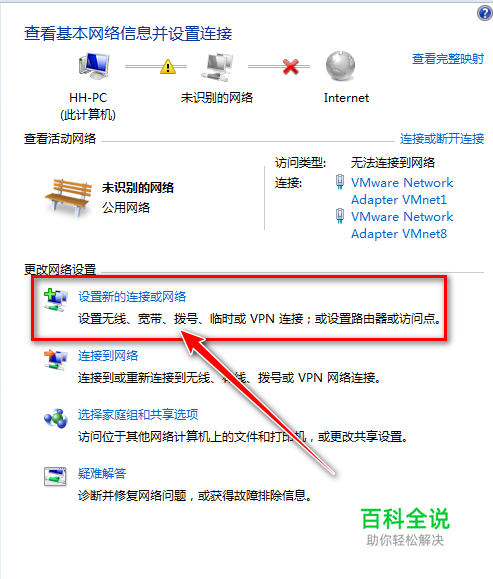
Task: Click the VMnet1 adapter plug icon
Action: click(340, 182)
